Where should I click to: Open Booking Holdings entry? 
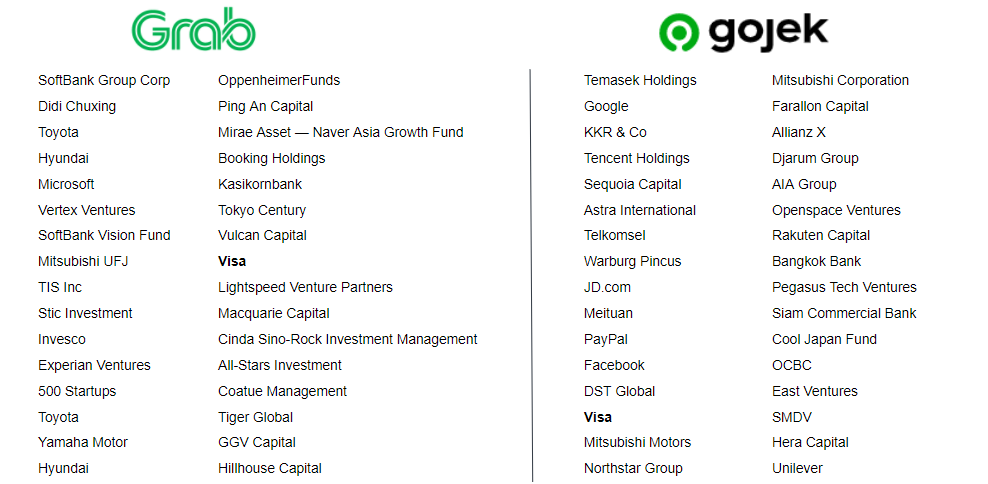(272, 158)
